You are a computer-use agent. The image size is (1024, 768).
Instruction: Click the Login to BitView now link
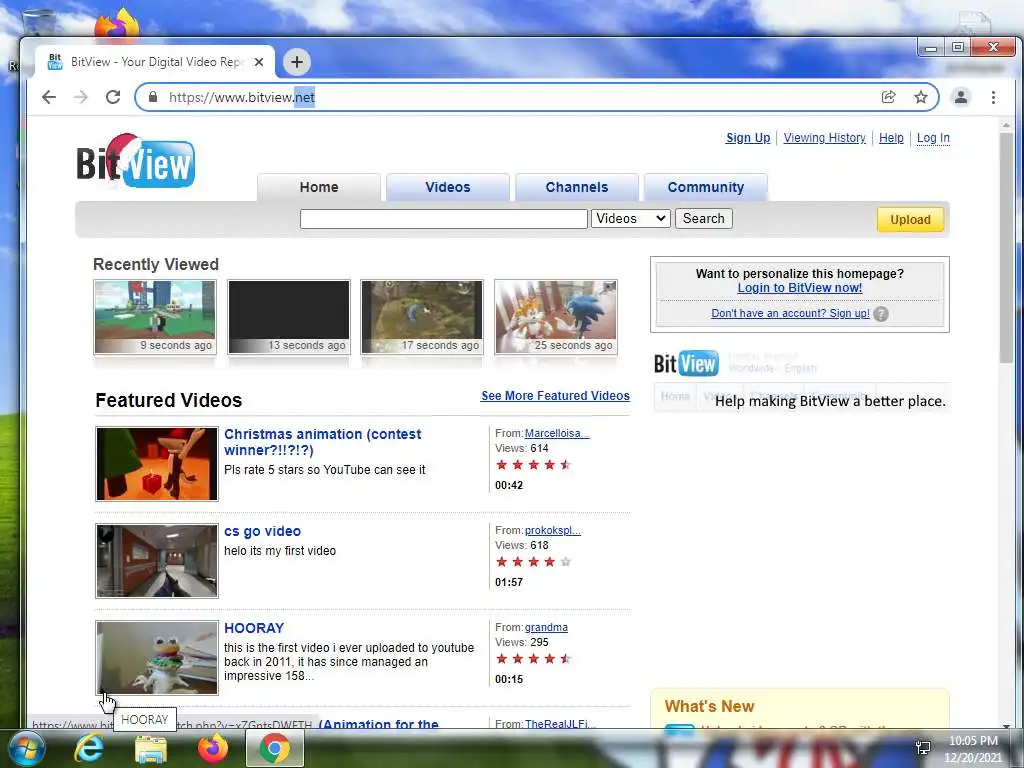click(x=799, y=288)
